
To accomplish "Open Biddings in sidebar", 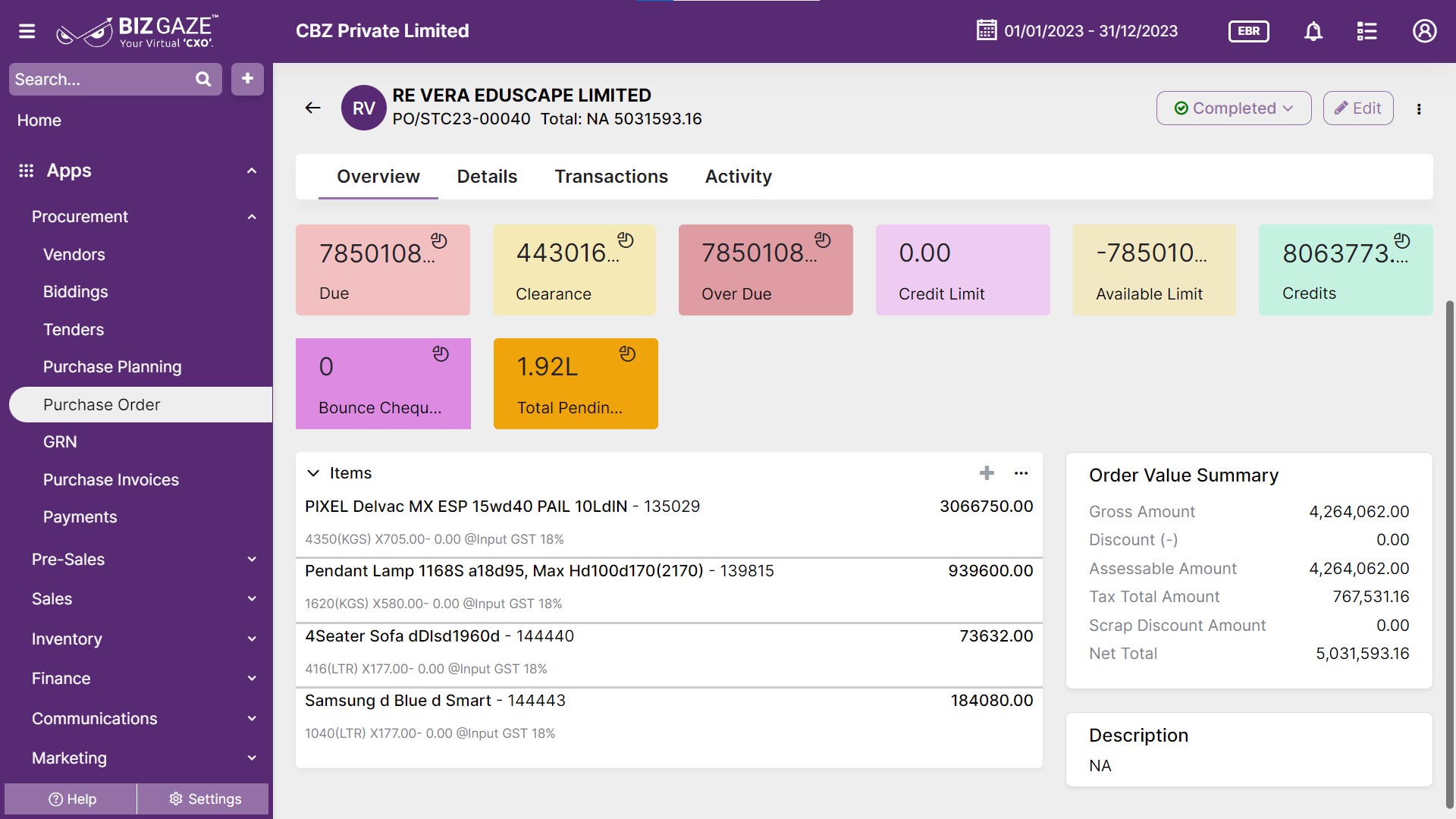I will click(76, 292).
